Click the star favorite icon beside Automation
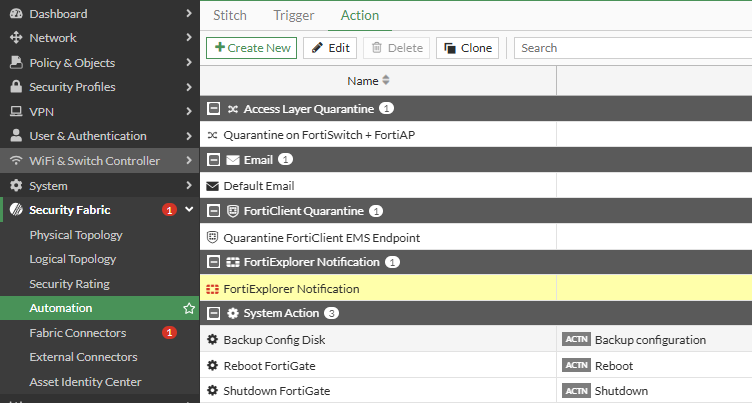Image resolution: width=752 pixels, height=403 pixels. (189, 308)
